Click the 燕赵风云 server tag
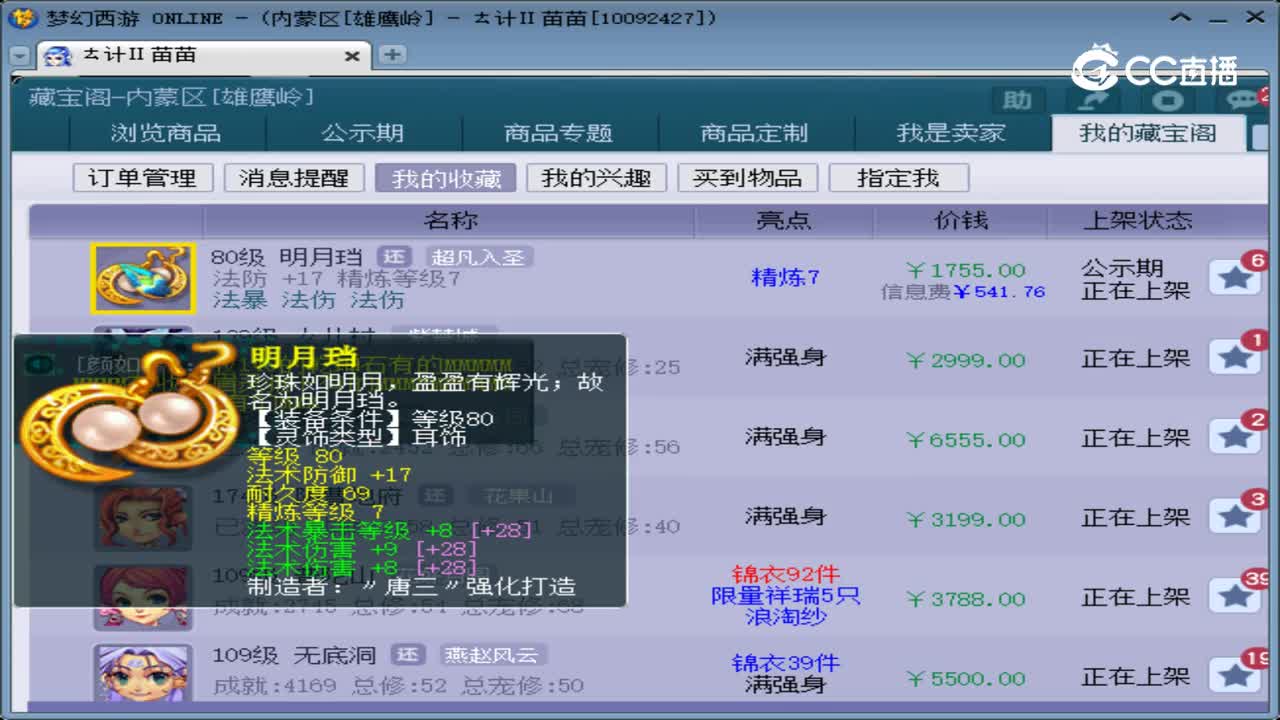This screenshot has width=1280, height=720. coord(495,655)
